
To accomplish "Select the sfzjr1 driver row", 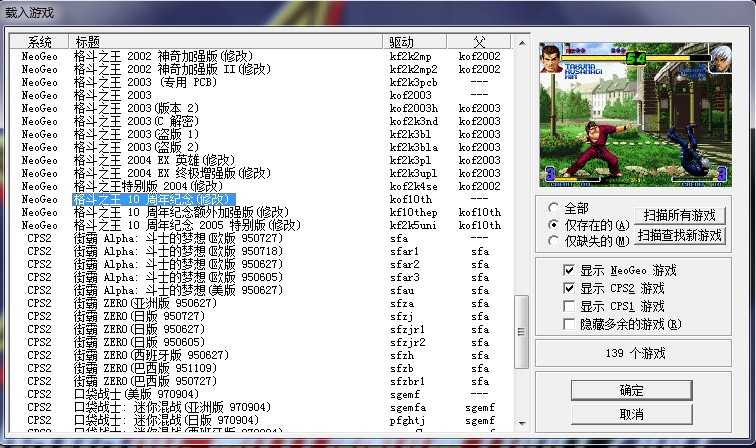I will point(260,330).
